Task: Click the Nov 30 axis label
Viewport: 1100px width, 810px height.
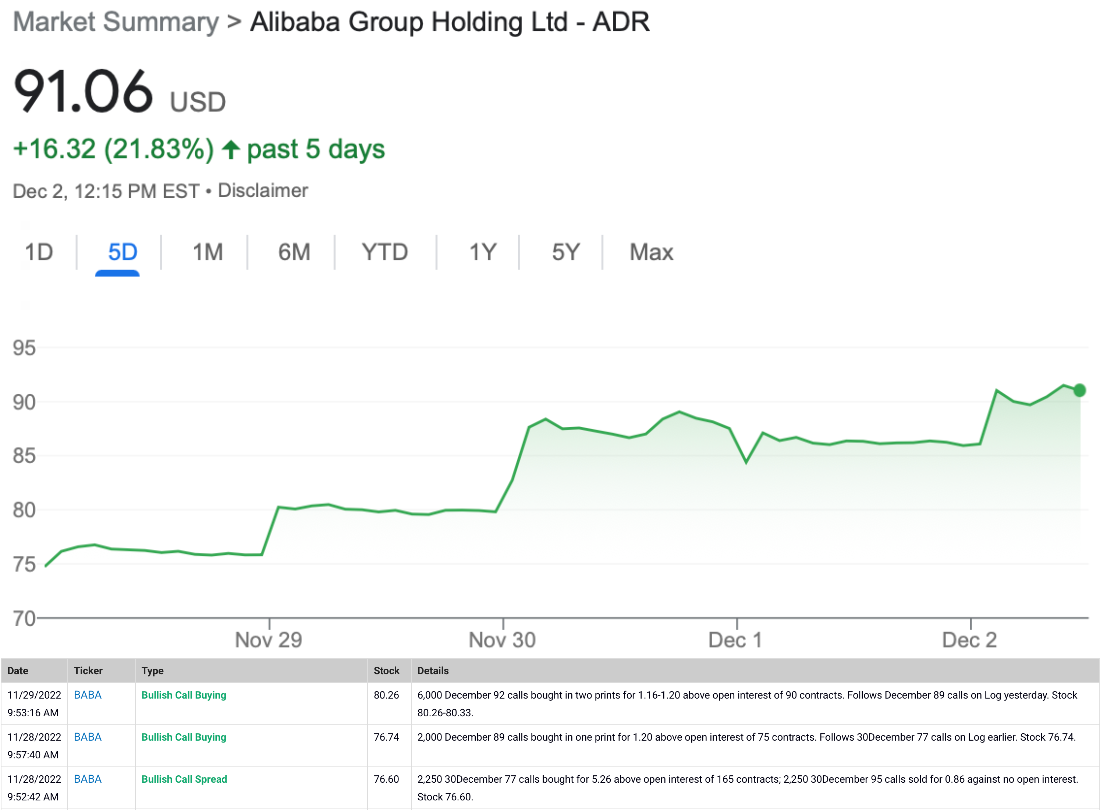Action: (502, 640)
